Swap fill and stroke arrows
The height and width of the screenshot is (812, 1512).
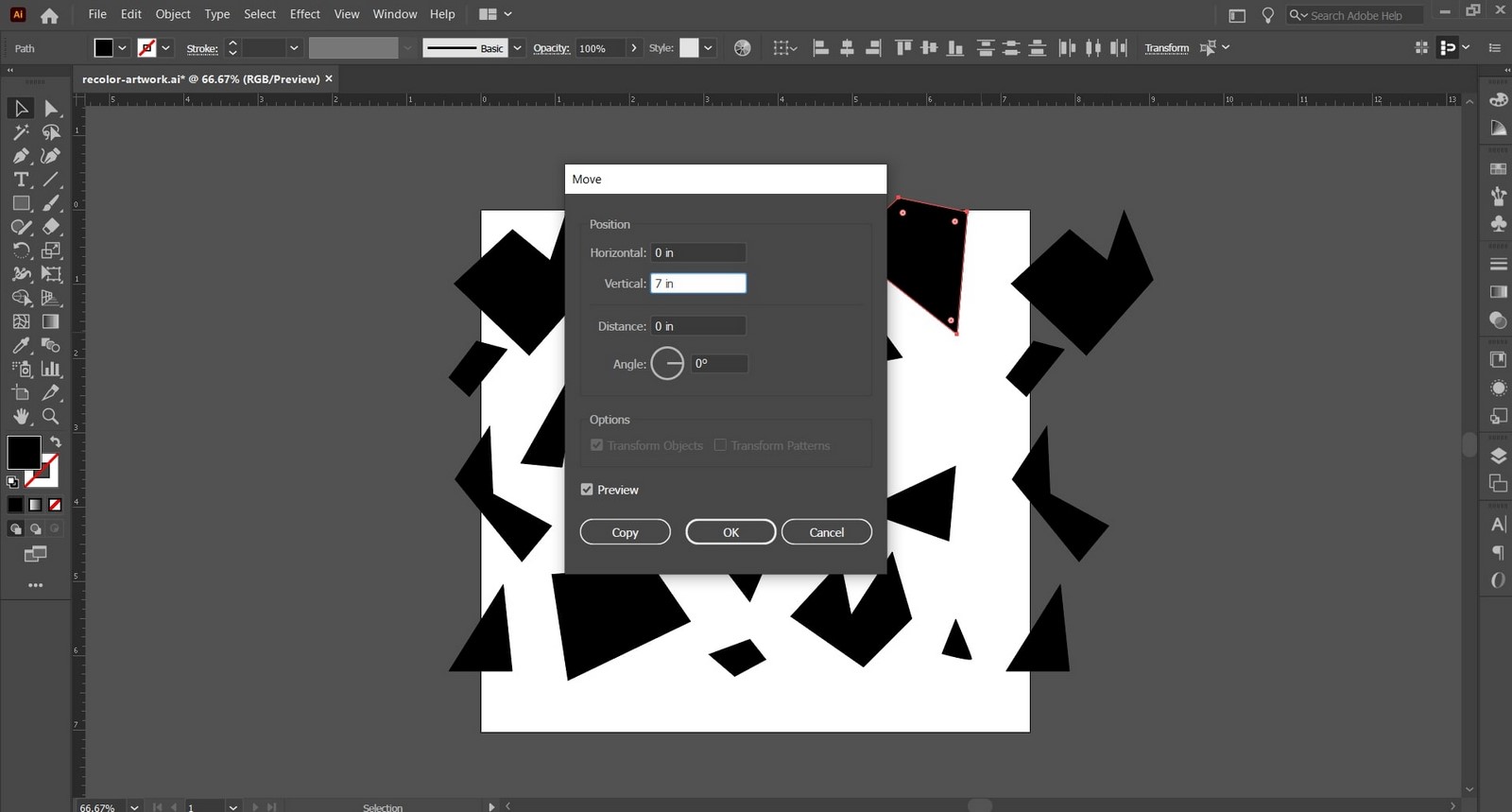coord(56,441)
